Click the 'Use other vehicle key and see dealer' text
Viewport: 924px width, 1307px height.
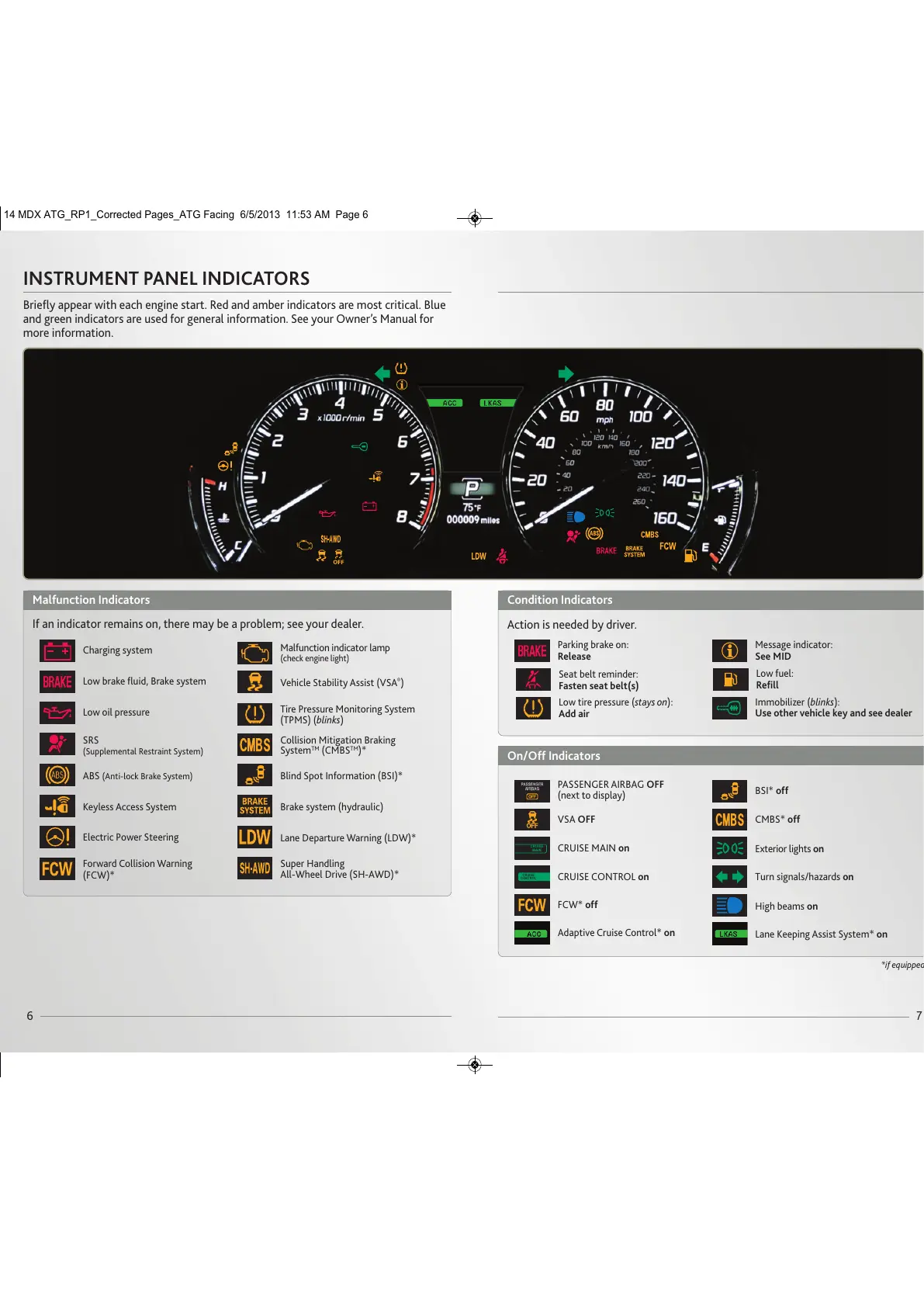pos(833,713)
